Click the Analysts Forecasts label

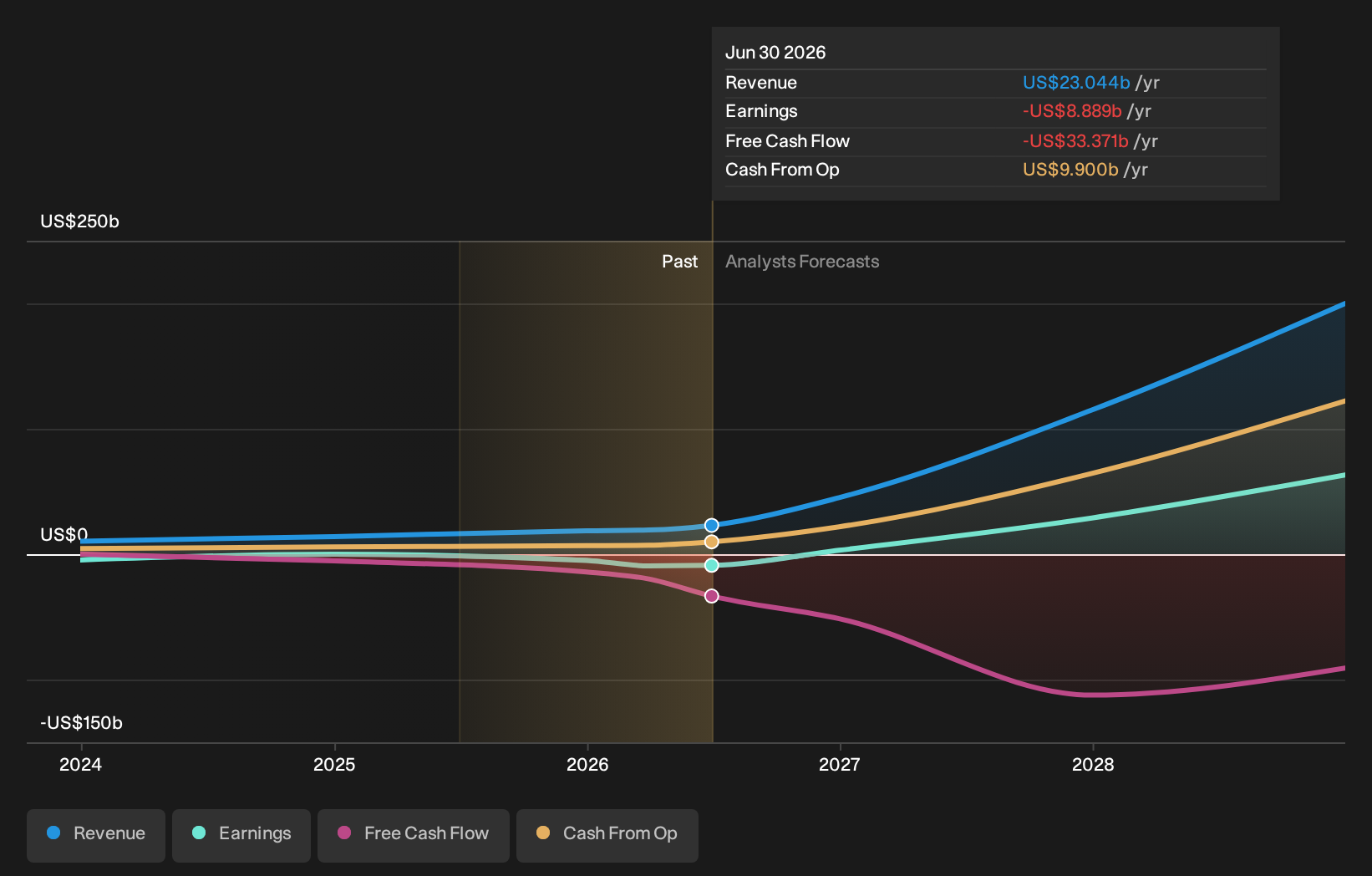(802, 262)
